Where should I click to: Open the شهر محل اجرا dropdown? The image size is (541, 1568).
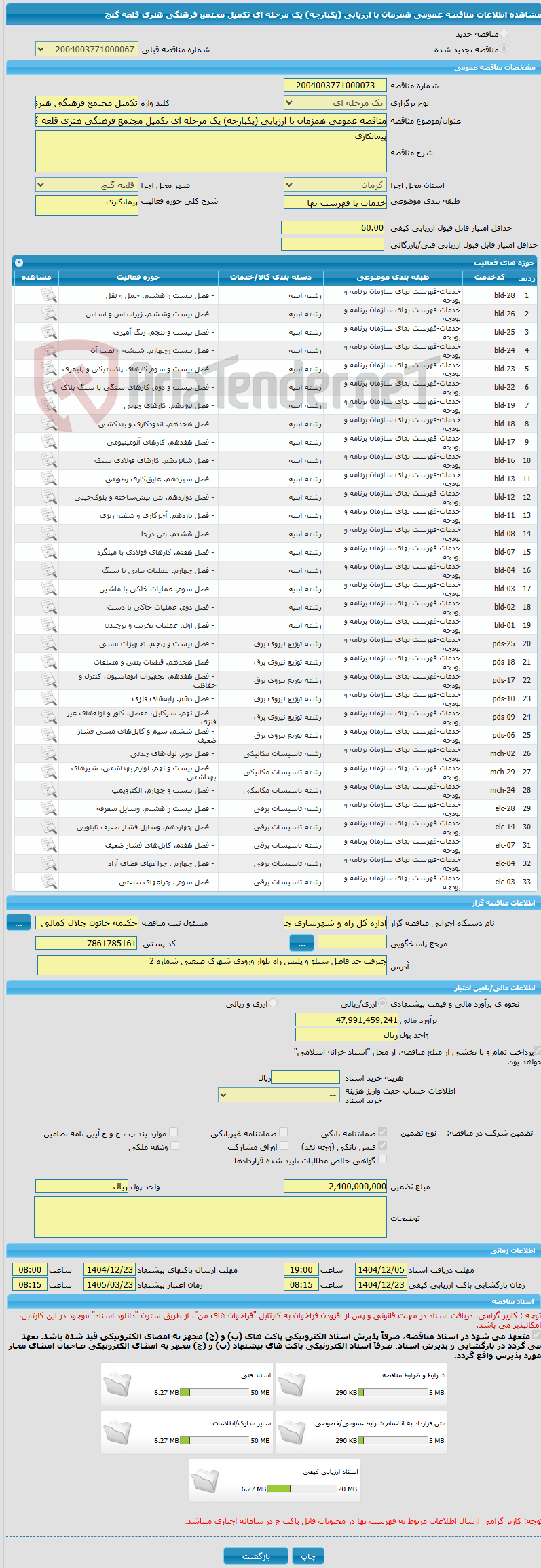pyautogui.click(x=87, y=185)
